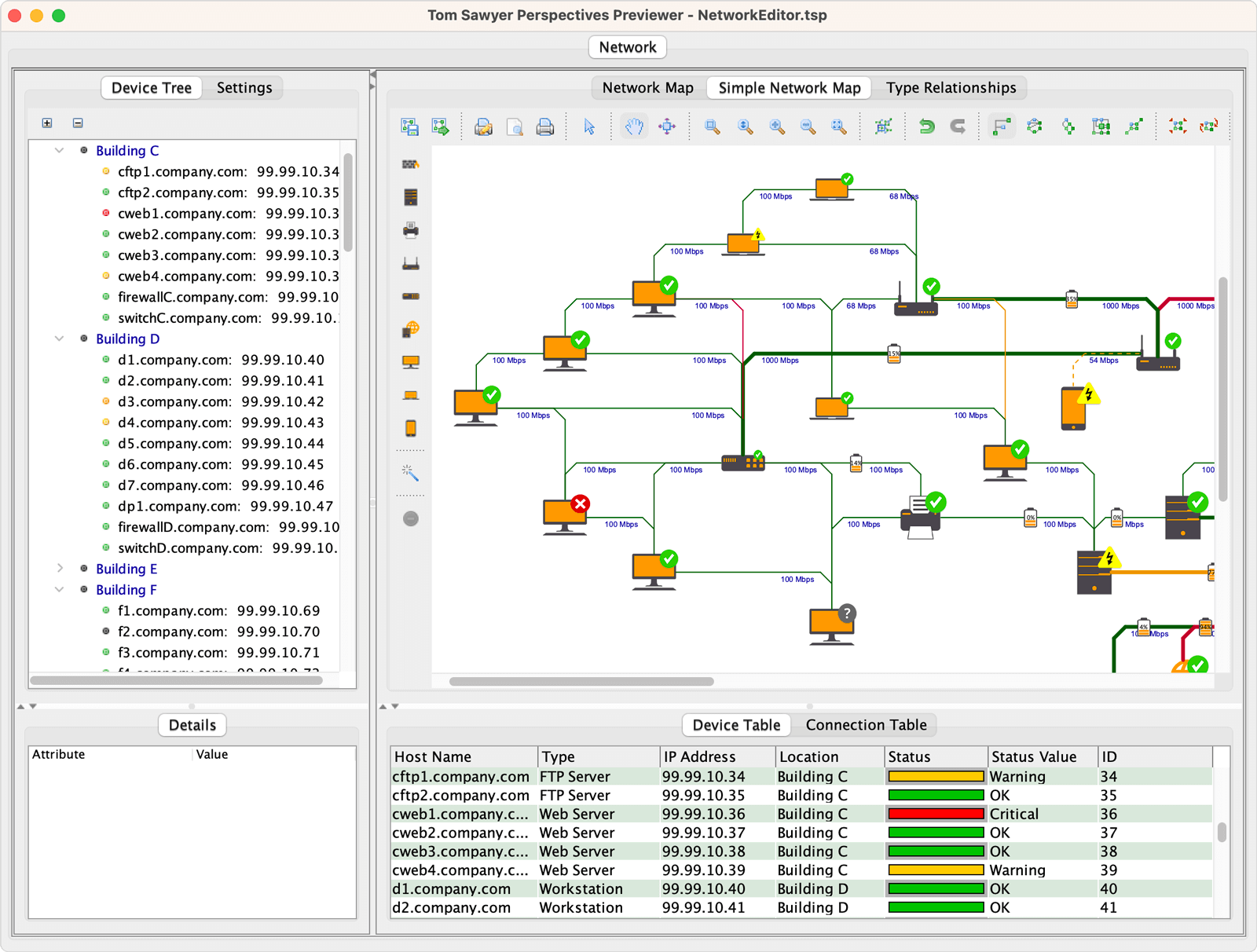Screen dimensions: 1257x952
Task: Click the device tree vertical scrollbar
Action: 348,202
